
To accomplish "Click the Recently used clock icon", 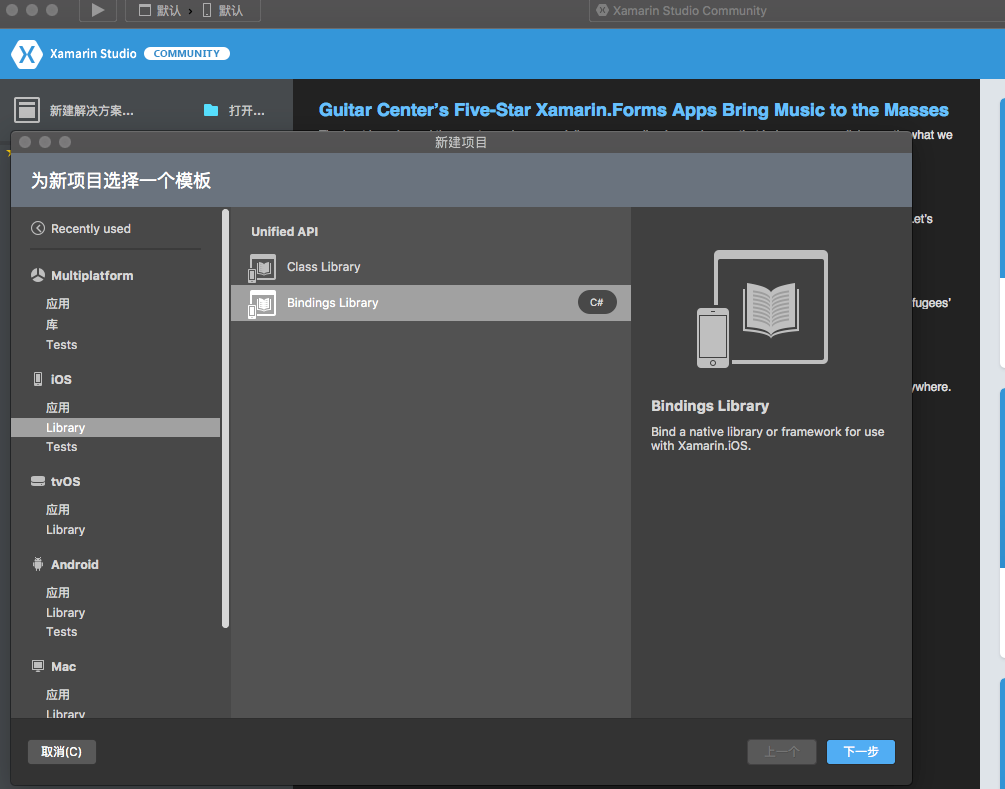I will (38, 228).
